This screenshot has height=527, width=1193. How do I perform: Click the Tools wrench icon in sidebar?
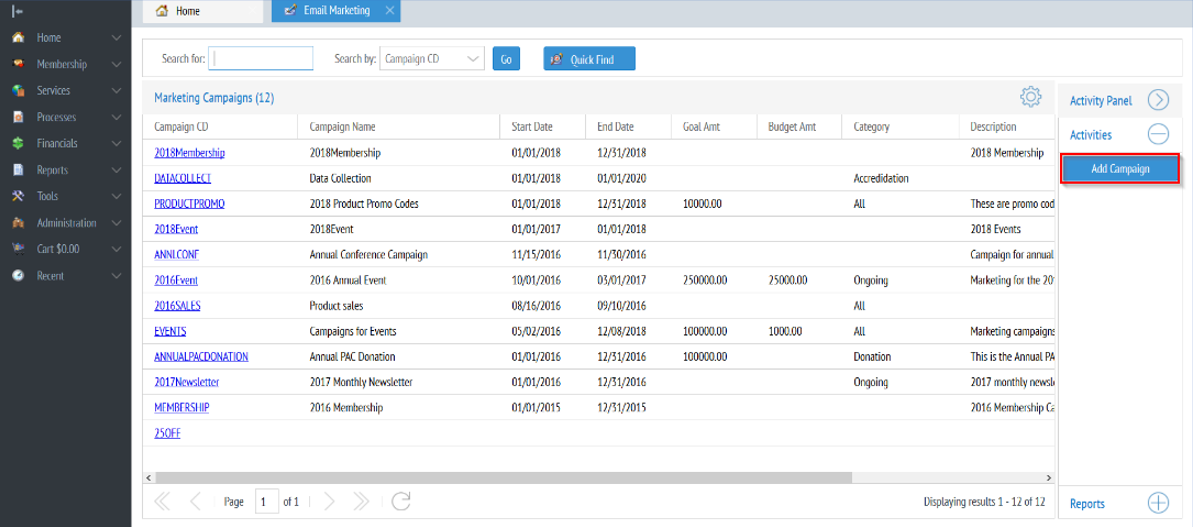click(18, 196)
